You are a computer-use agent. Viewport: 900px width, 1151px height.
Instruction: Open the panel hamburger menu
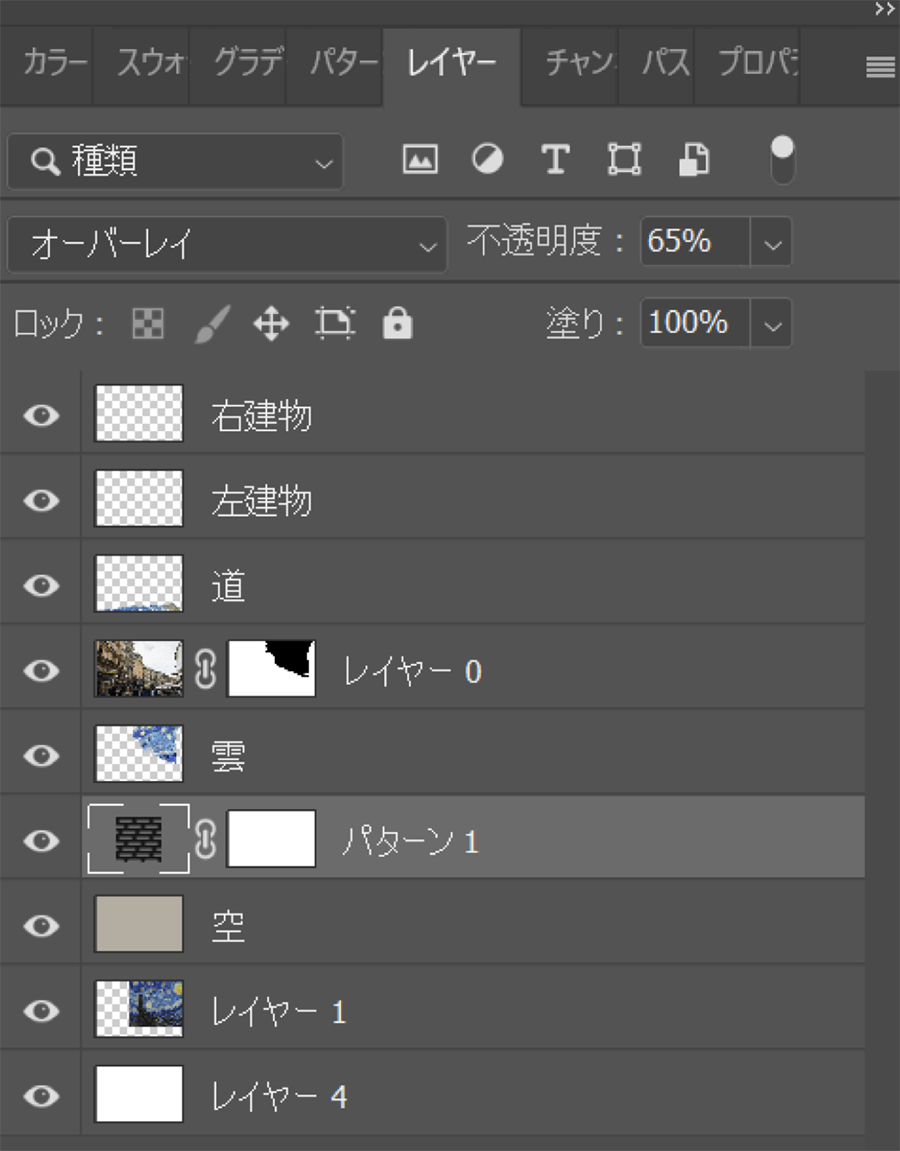click(x=880, y=68)
